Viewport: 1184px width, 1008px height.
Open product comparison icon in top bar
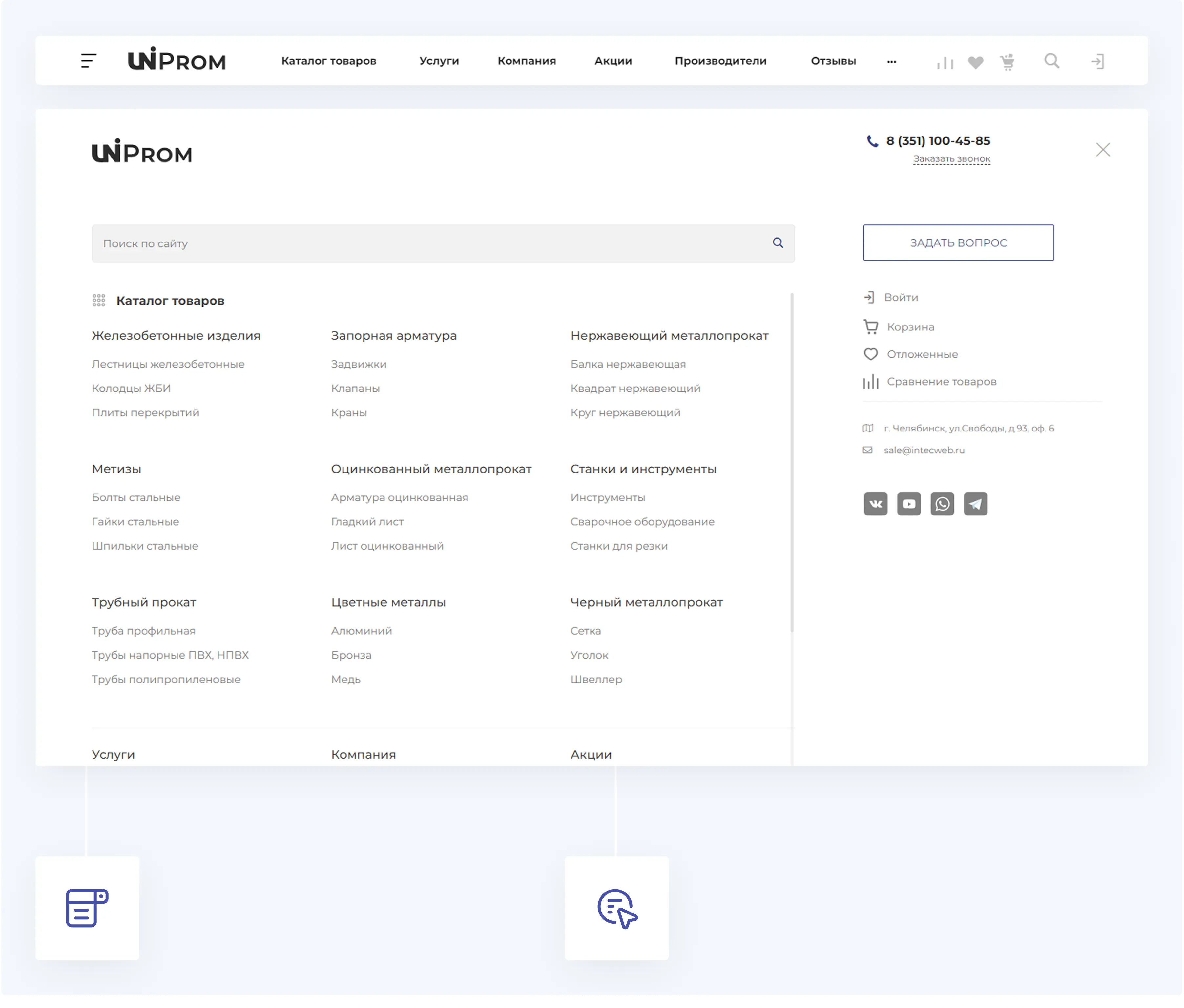[945, 62]
